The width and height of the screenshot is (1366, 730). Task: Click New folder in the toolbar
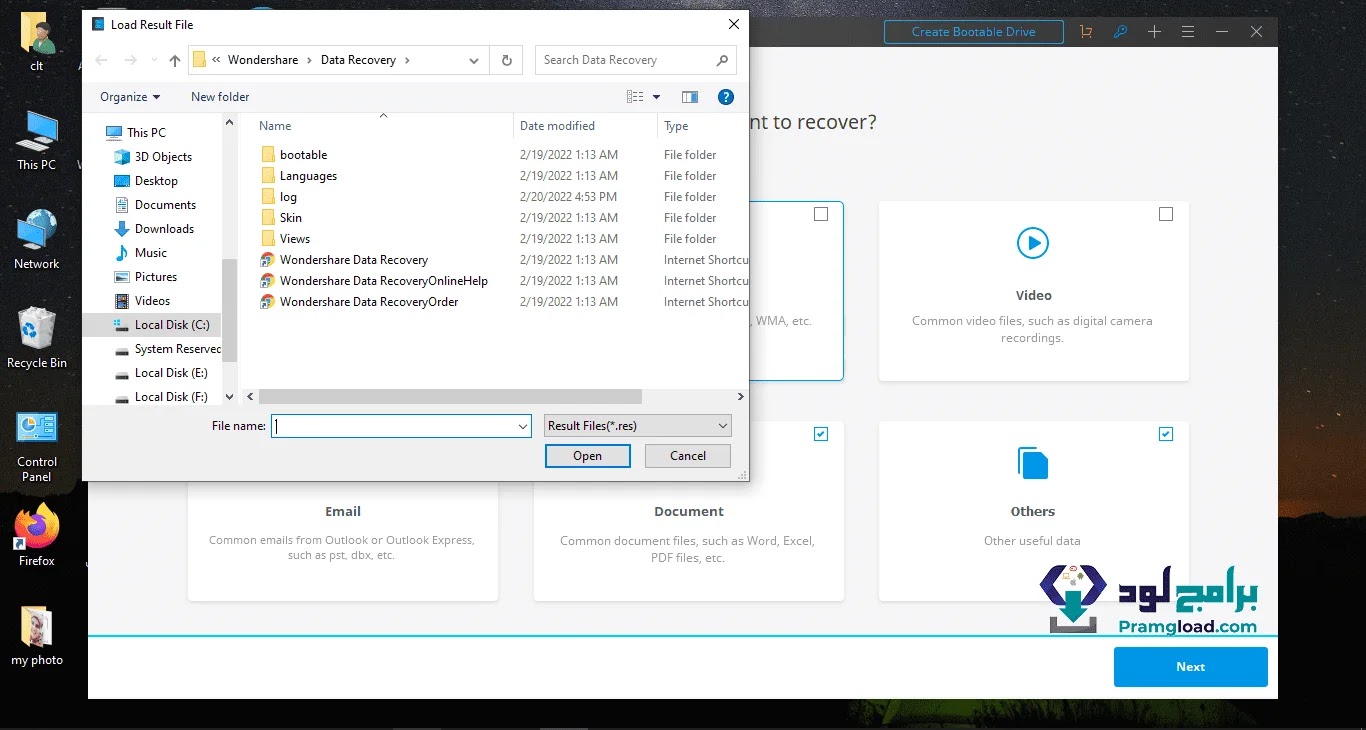(220, 97)
